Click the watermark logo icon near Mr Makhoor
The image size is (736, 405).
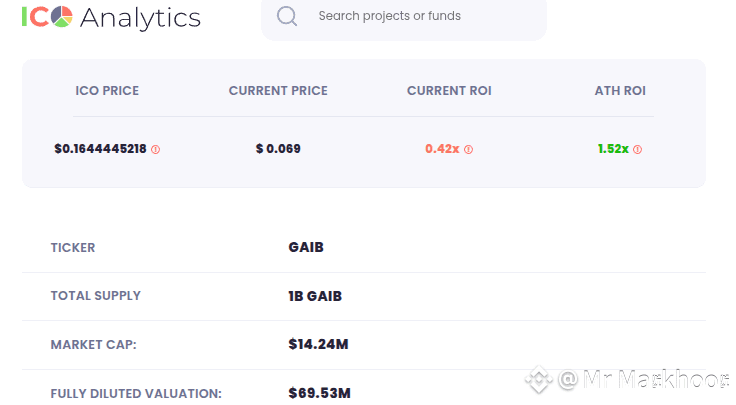540,380
